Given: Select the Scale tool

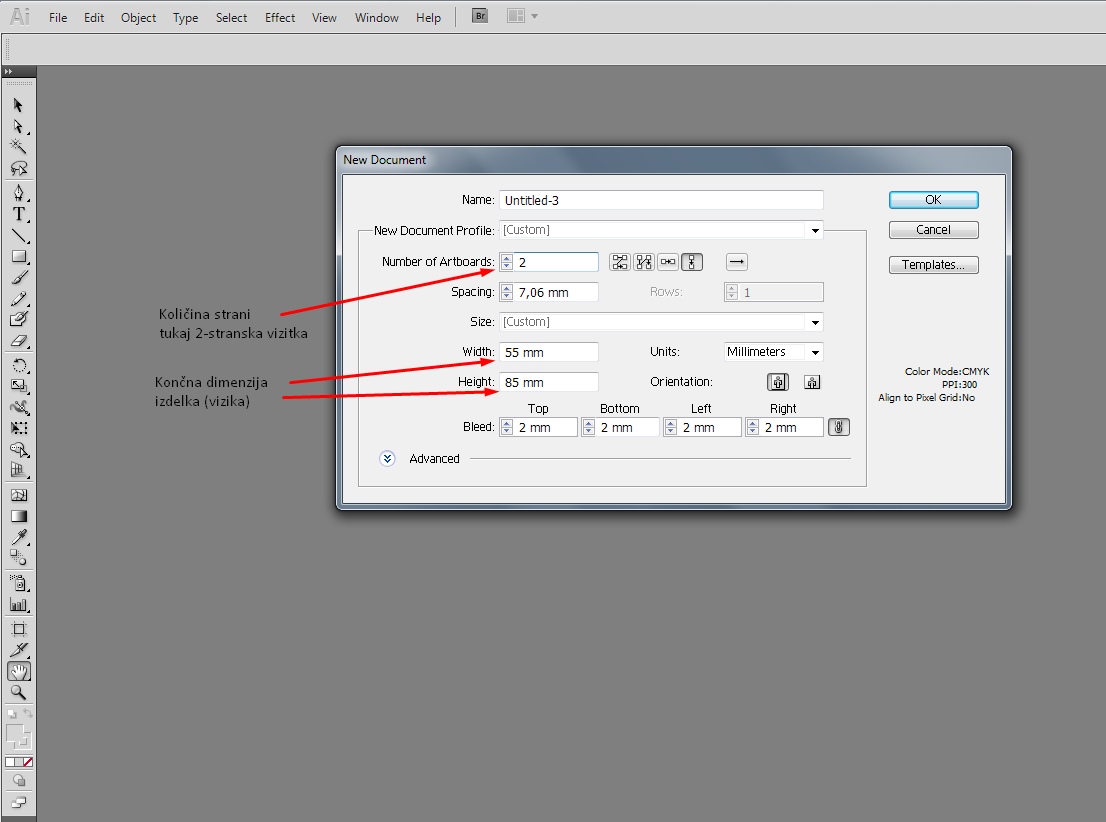Looking at the screenshot, I should (18, 386).
